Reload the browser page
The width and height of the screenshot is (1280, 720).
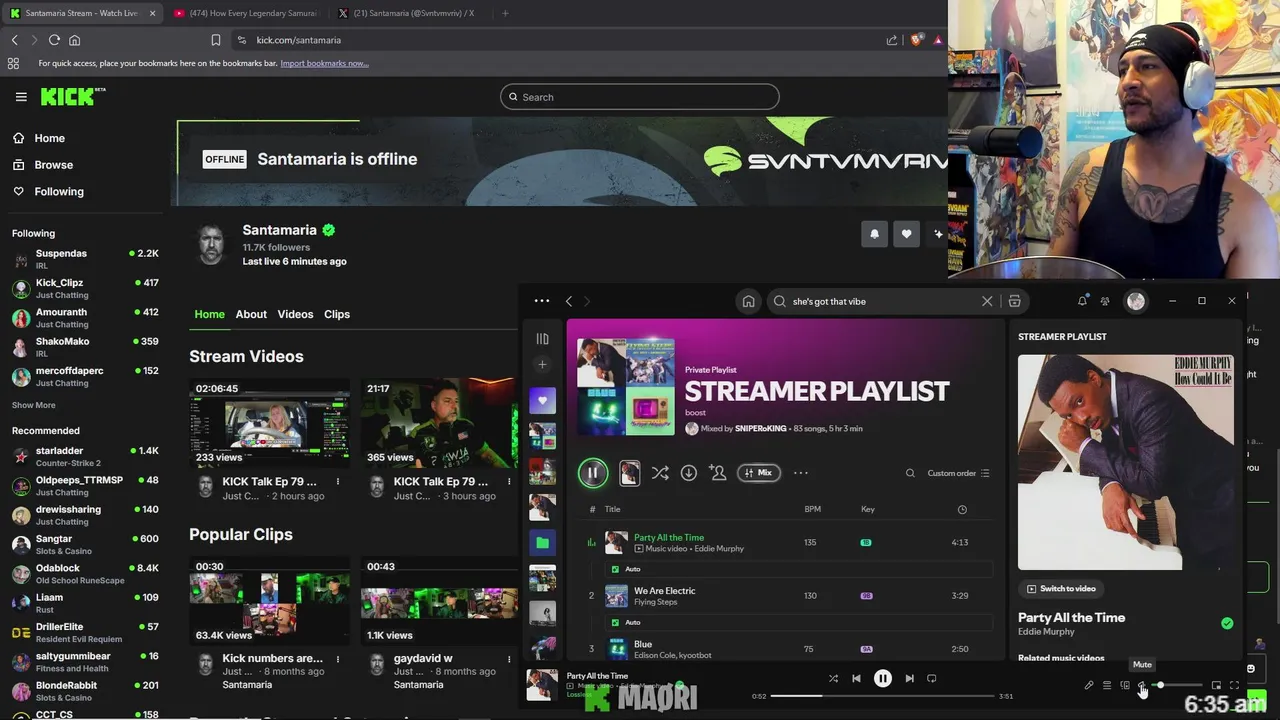[54, 40]
